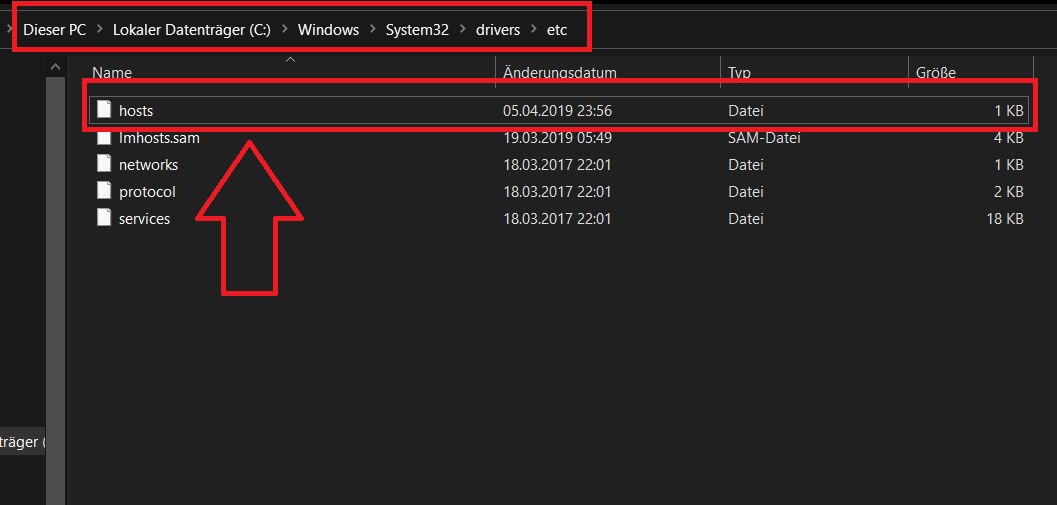Expand the chevron after Dieser PC

pyautogui.click(x=100, y=30)
